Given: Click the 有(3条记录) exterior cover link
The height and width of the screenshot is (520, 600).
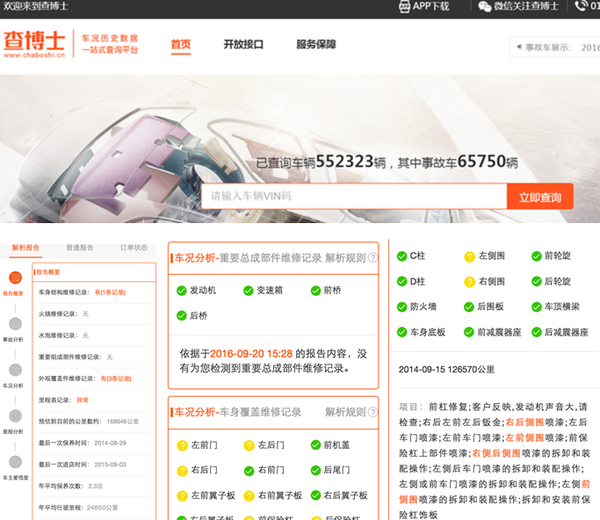Looking at the screenshot, I should 116,378.
